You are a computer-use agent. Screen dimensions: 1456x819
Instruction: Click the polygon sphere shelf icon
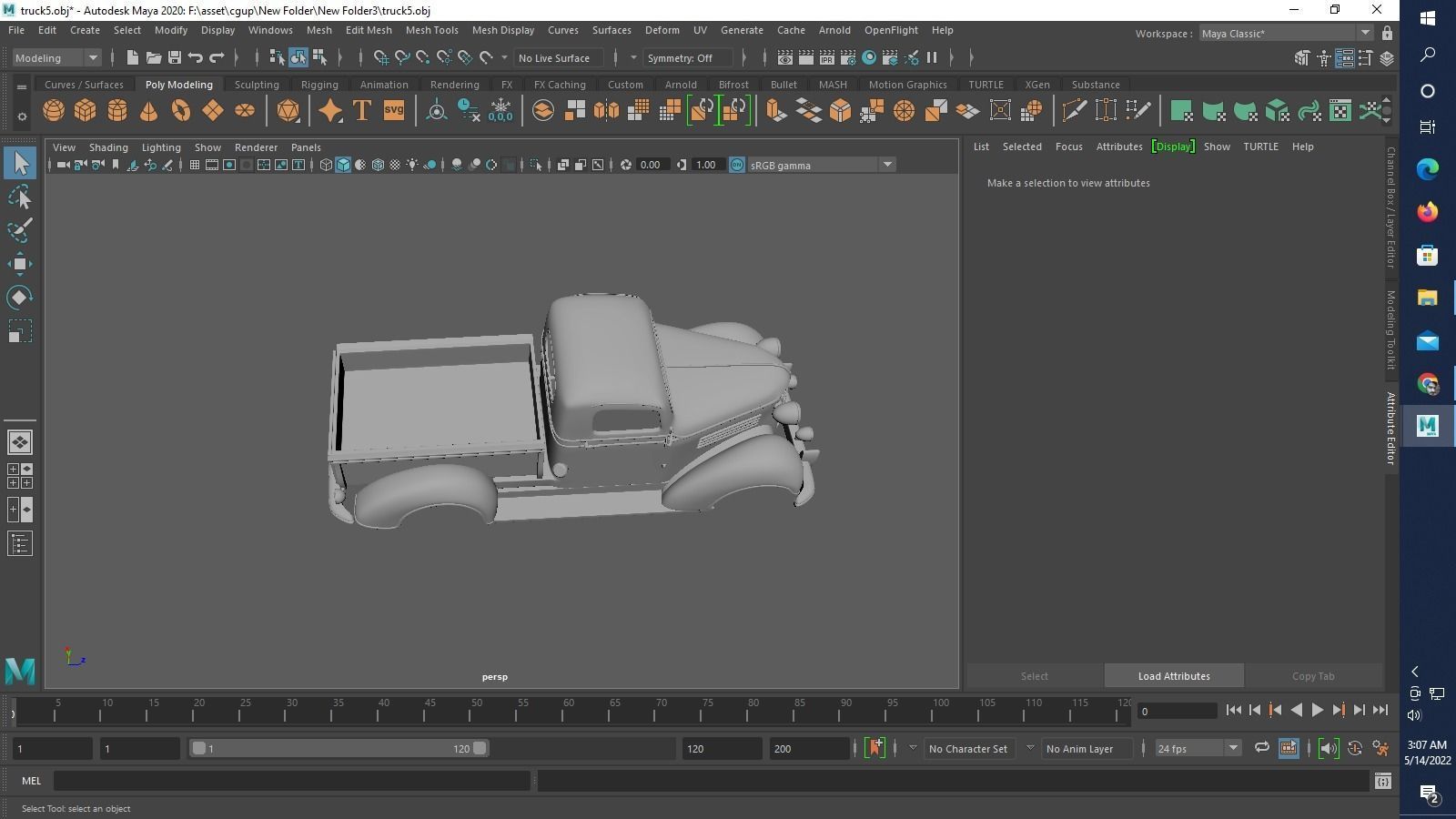(x=54, y=111)
